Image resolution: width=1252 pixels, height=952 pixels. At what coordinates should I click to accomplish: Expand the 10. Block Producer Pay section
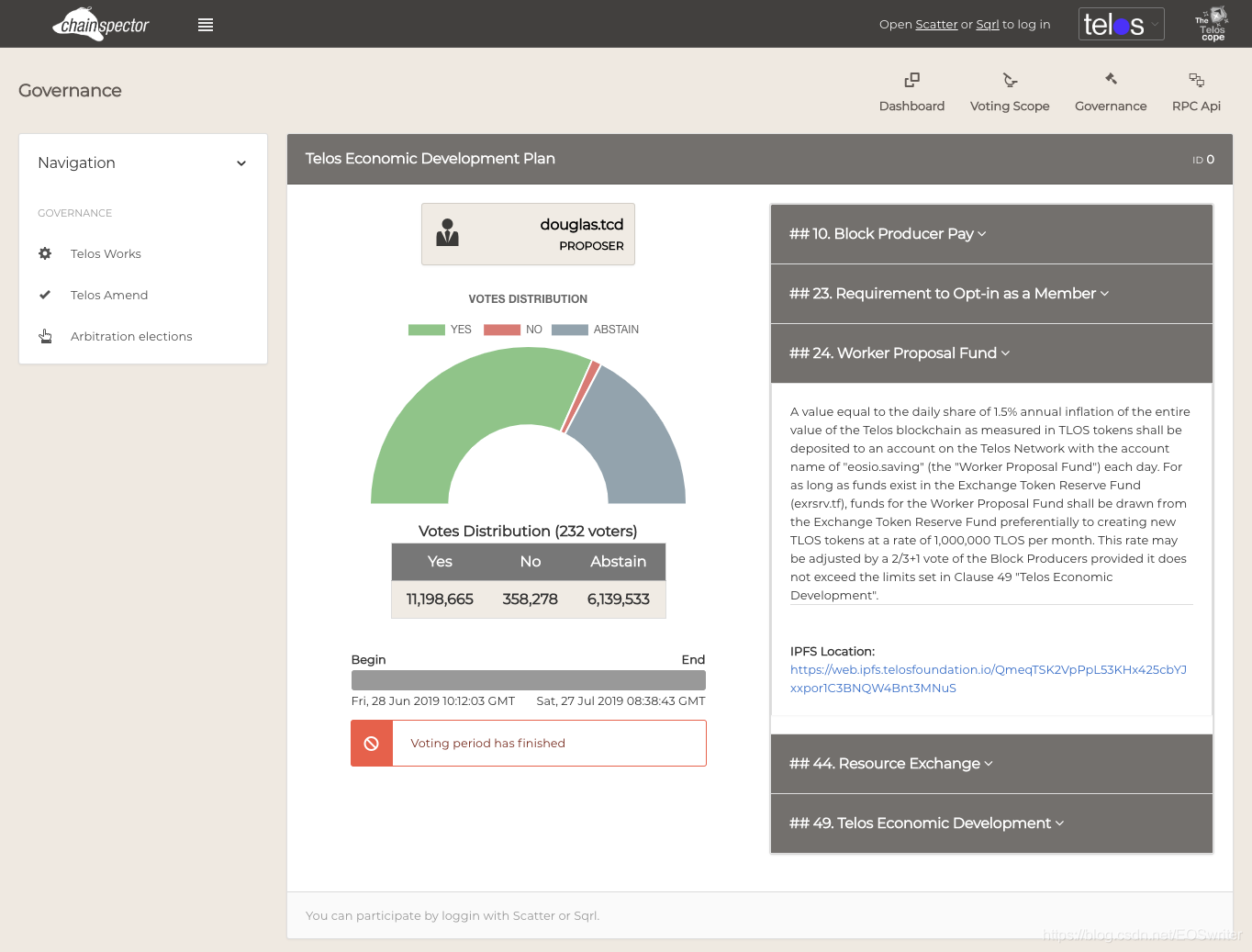tap(991, 234)
